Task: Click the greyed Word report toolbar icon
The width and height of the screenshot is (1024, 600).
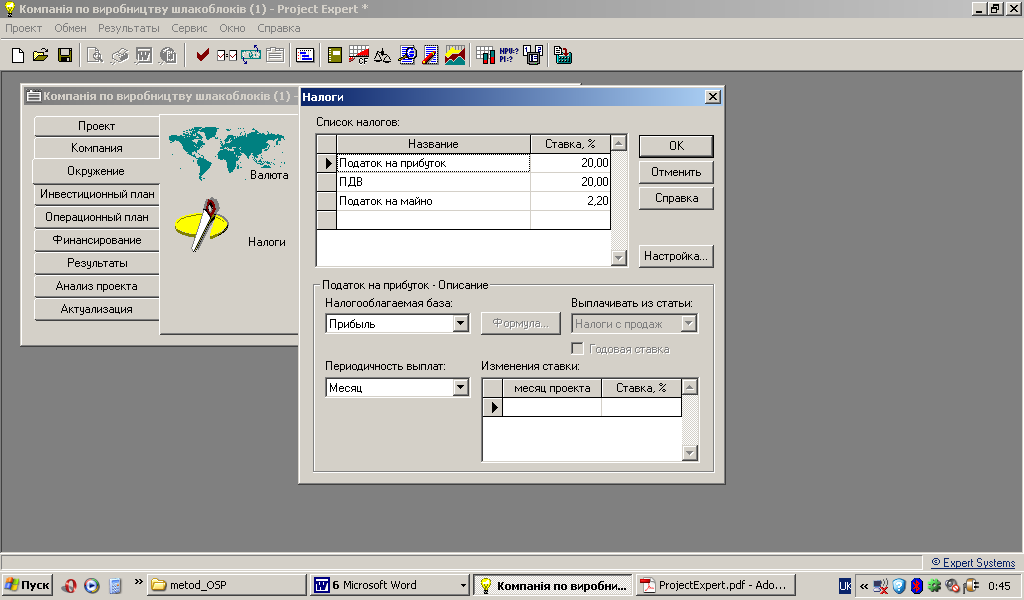Action: point(144,55)
